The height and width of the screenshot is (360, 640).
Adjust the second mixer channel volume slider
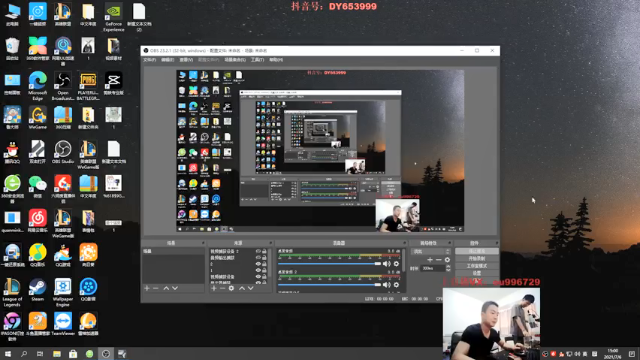point(329,284)
